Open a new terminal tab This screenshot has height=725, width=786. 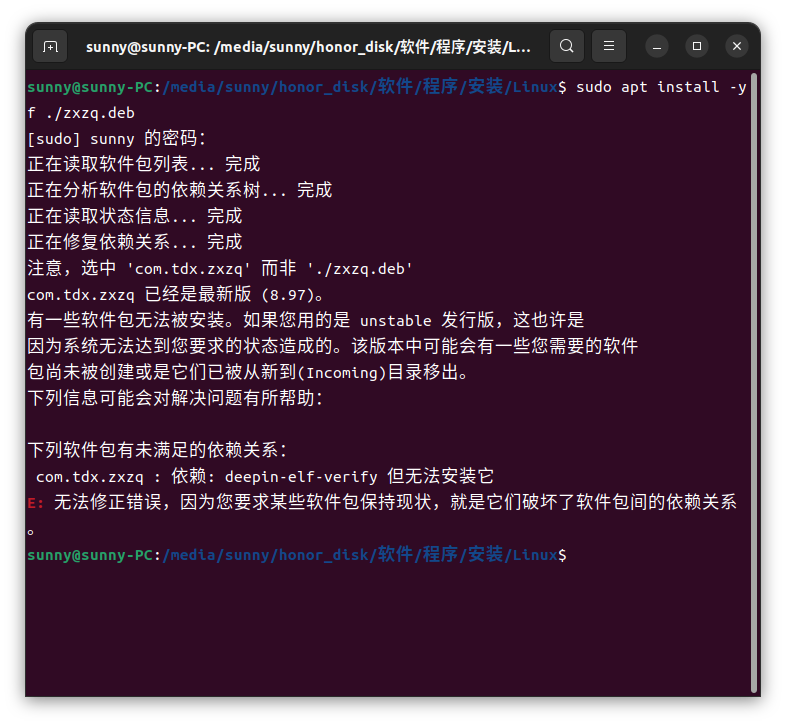click(x=50, y=47)
